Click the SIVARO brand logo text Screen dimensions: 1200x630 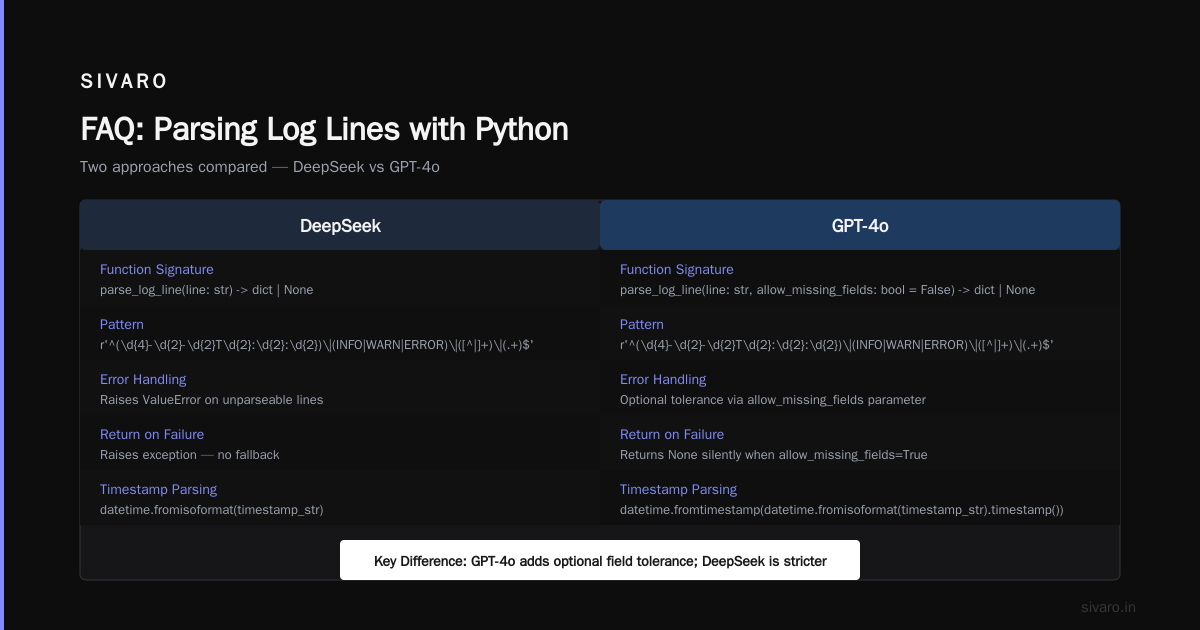[124, 82]
